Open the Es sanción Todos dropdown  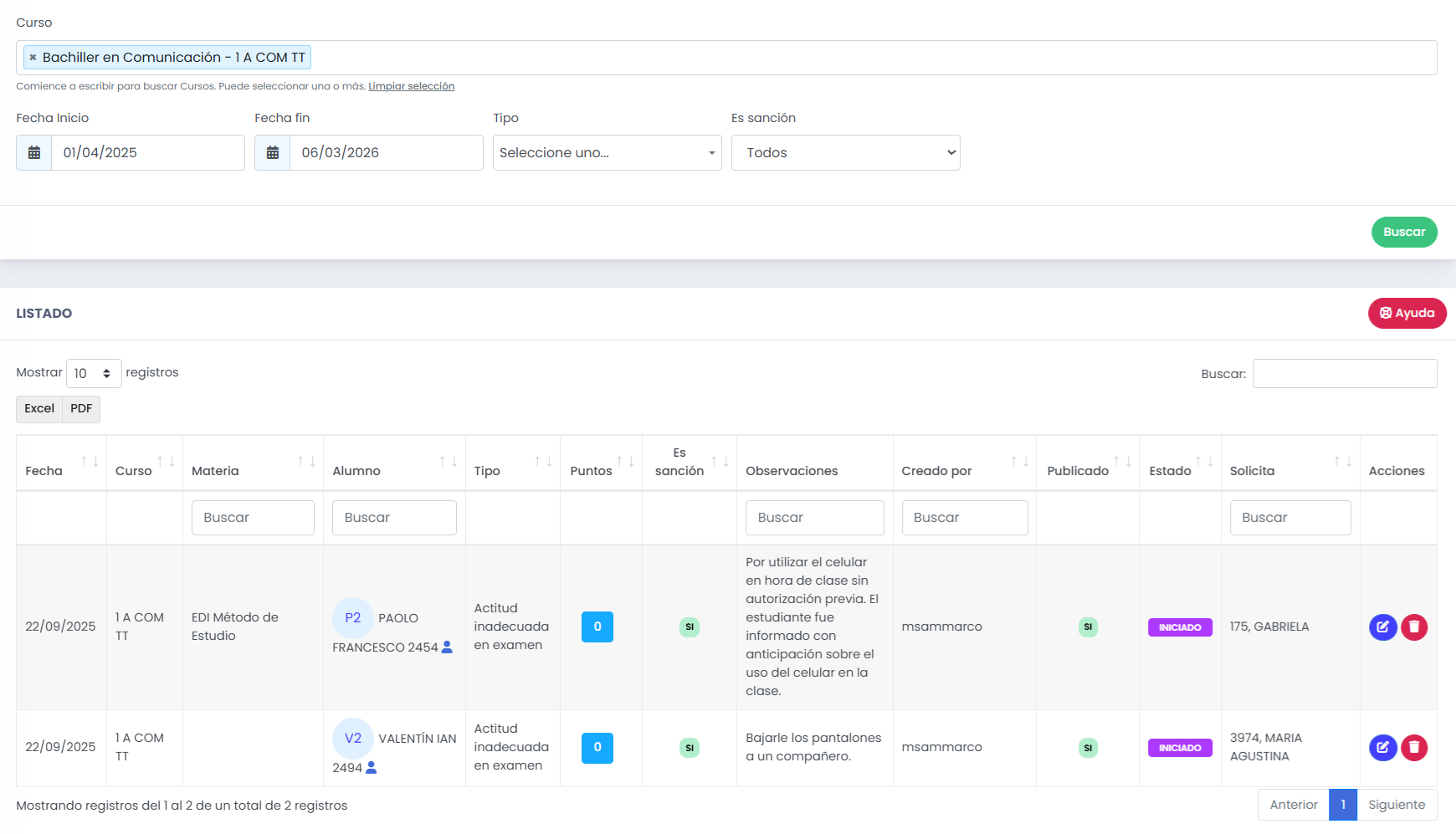[846, 153]
